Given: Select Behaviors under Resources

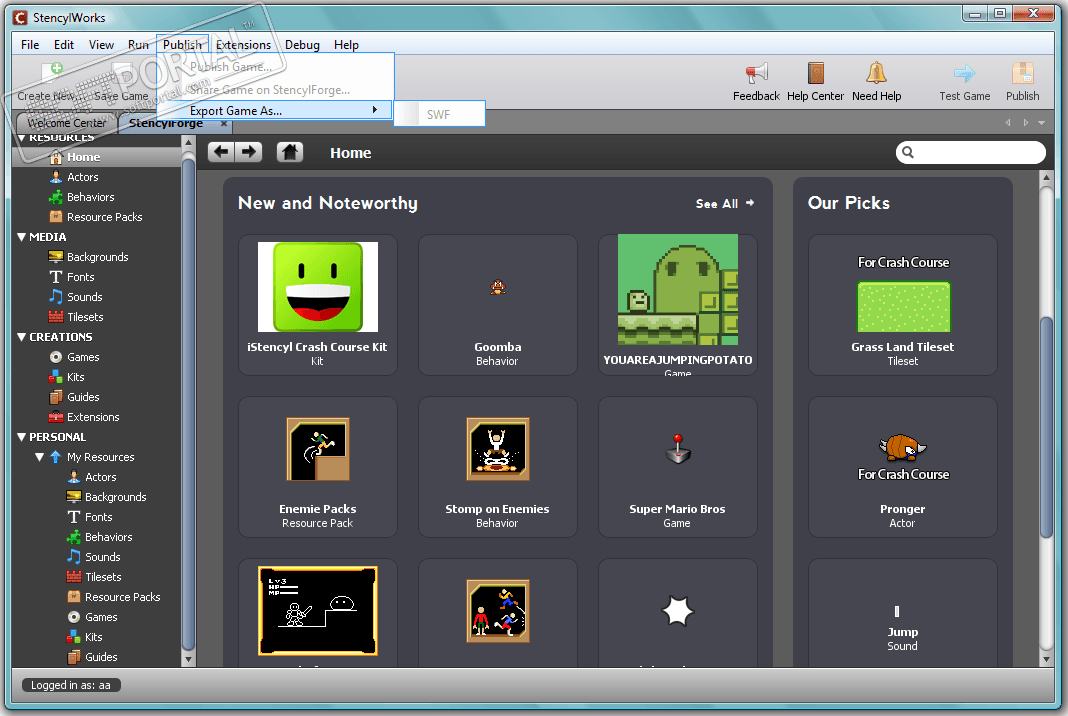Looking at the screenshot, I should click(90, 197).
